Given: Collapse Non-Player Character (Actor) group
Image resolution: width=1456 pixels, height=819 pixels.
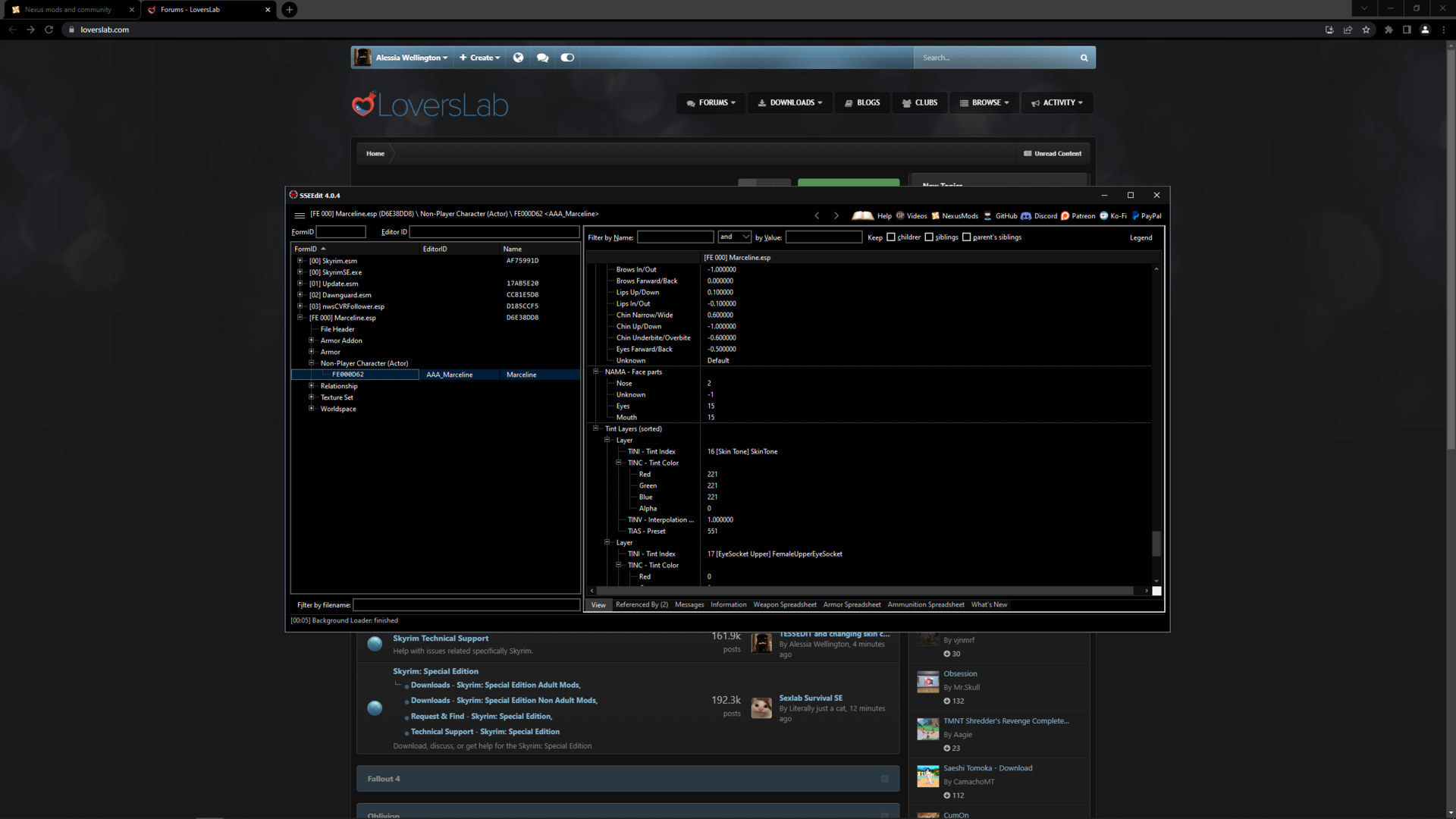Looking at the screenshot, I should point(311,363).
